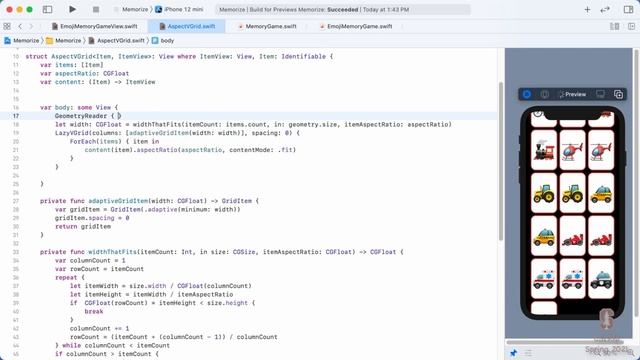Open the body symbol breadcrumb

click(x=163, y=40)
